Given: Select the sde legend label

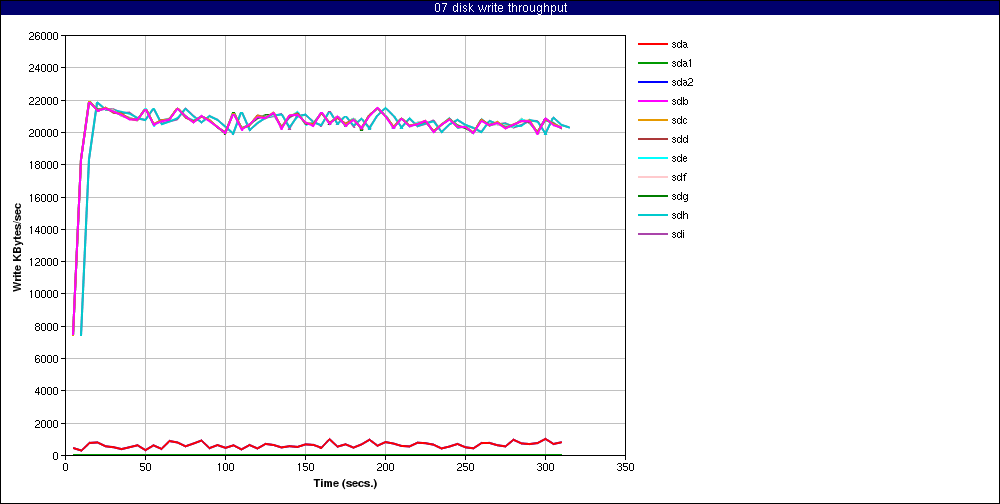Looking at the screenshot, I should 680,158.
